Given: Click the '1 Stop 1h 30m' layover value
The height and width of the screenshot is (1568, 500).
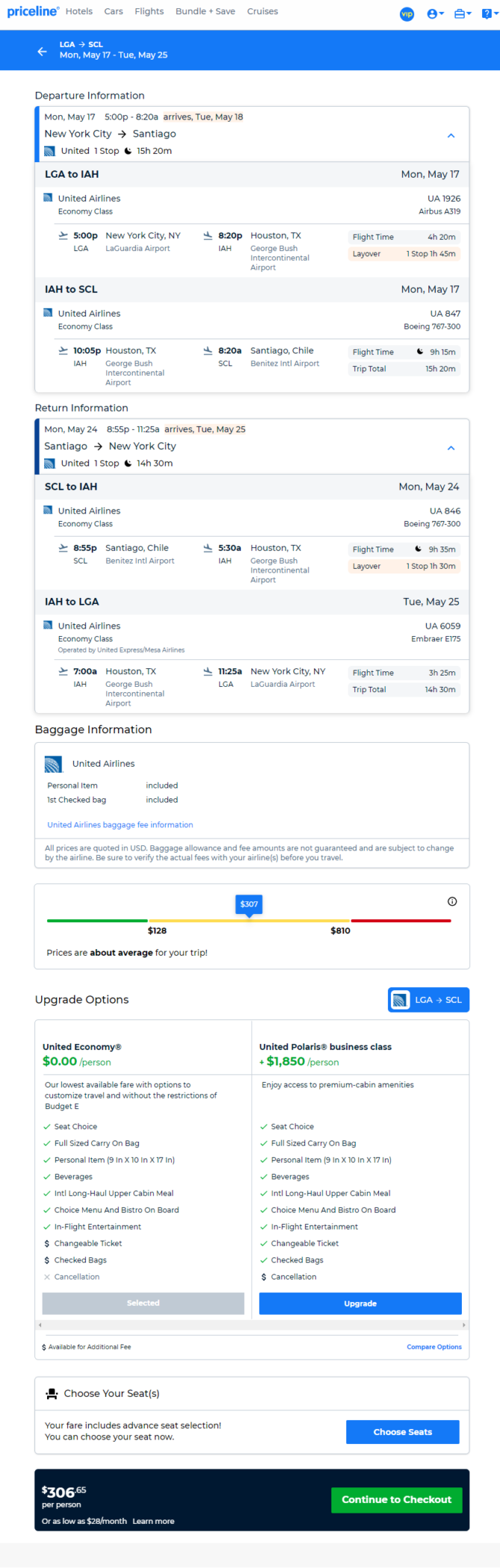Looking at the screenshot, I should tap(431, 566).
